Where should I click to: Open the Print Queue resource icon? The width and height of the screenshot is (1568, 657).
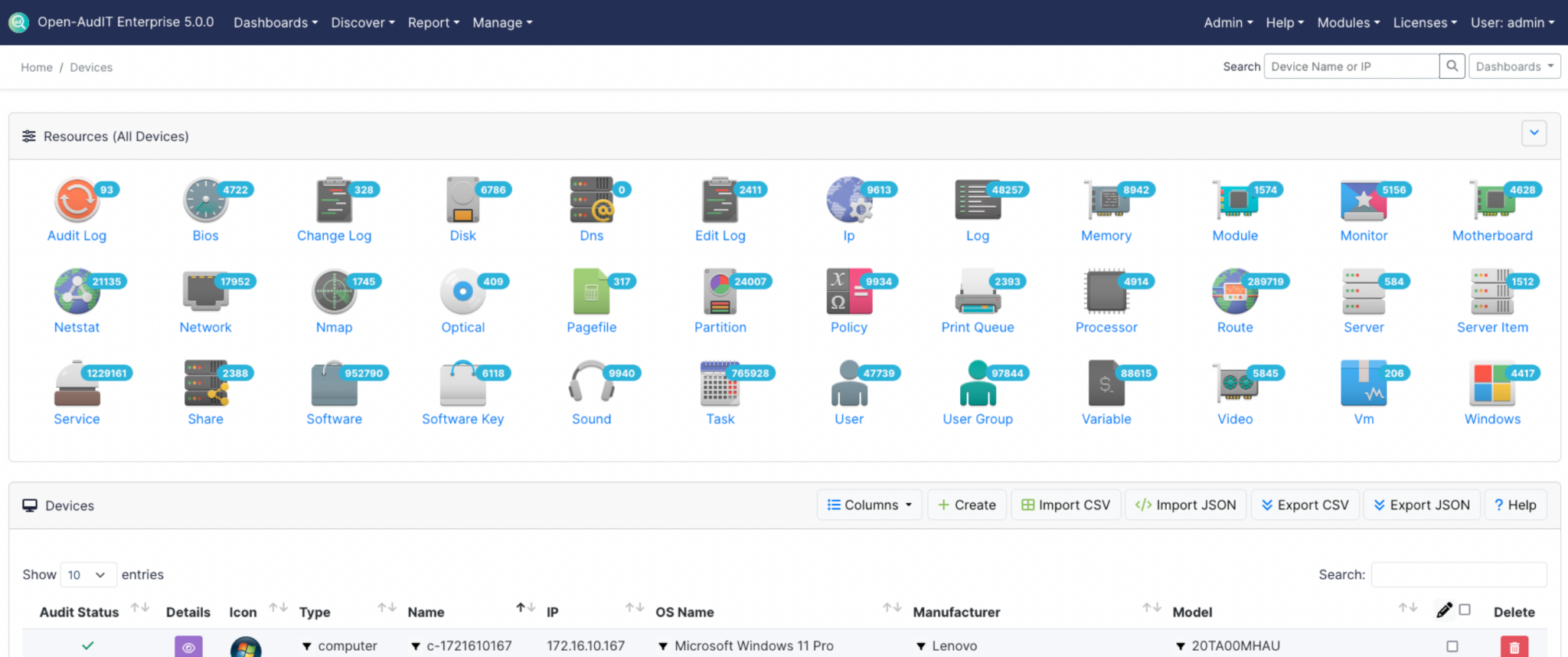tap(977, 291)
